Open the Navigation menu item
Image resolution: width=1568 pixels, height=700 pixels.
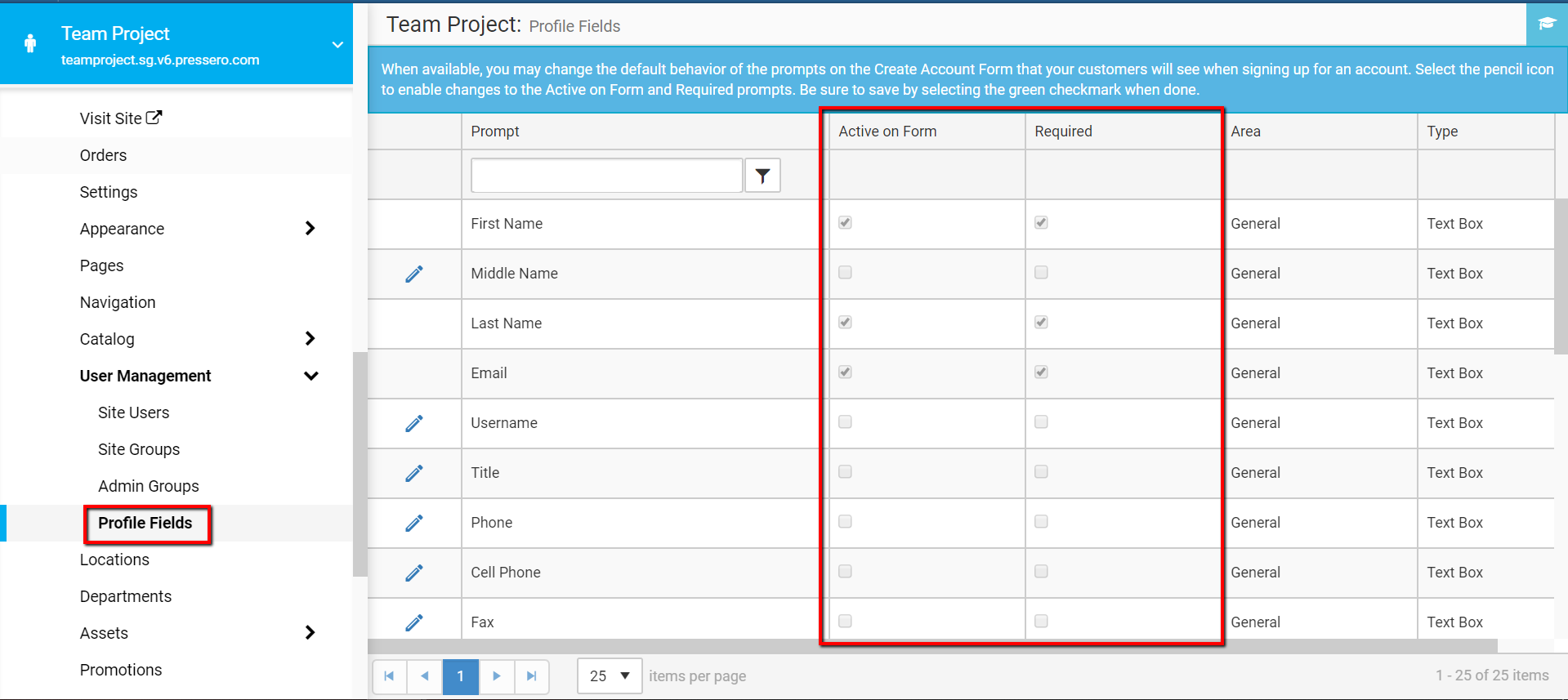[x=118, y=302]
